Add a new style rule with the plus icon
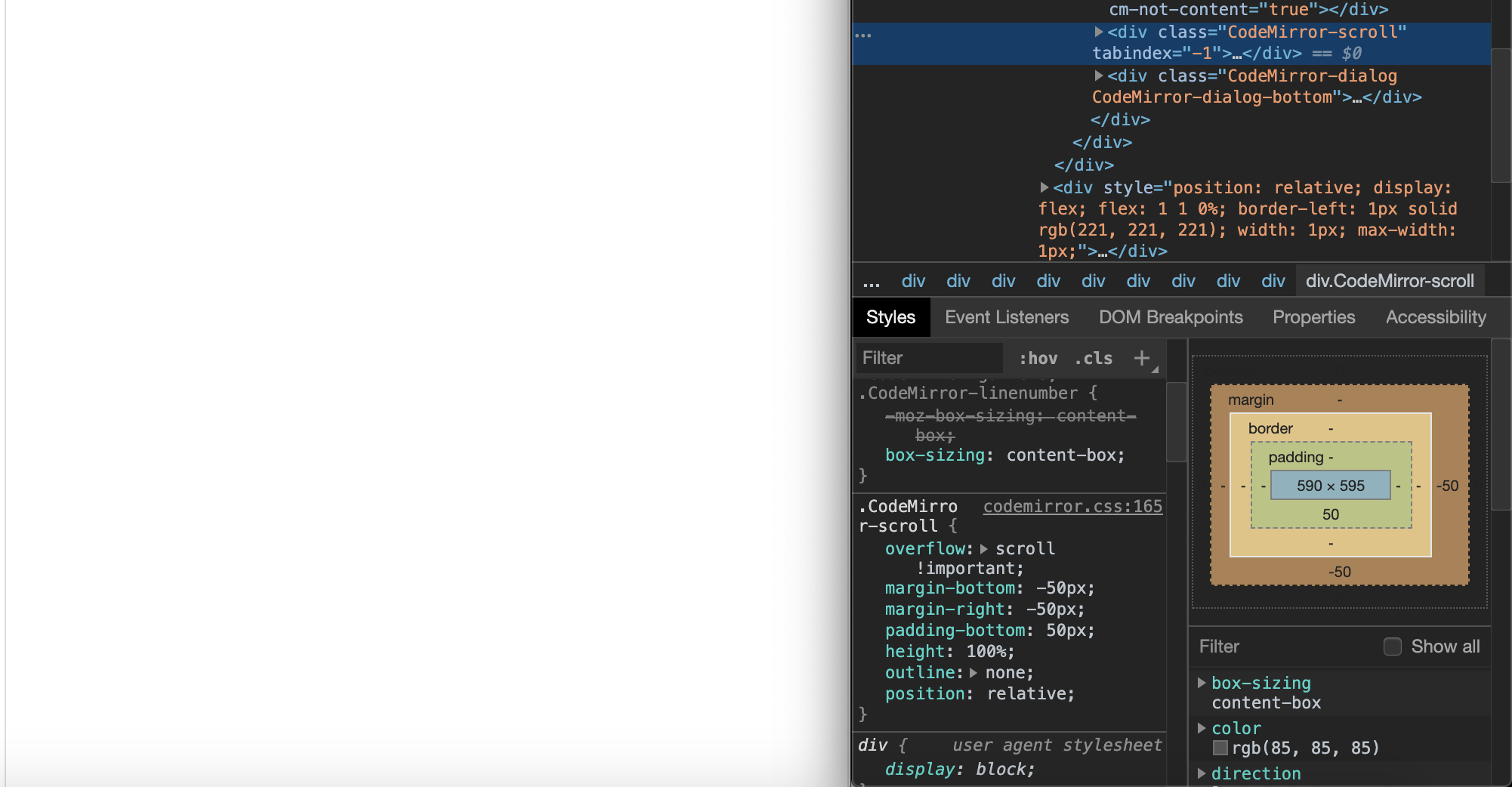This screenshot has height=787, width=1512. [x=1142, y=358]
